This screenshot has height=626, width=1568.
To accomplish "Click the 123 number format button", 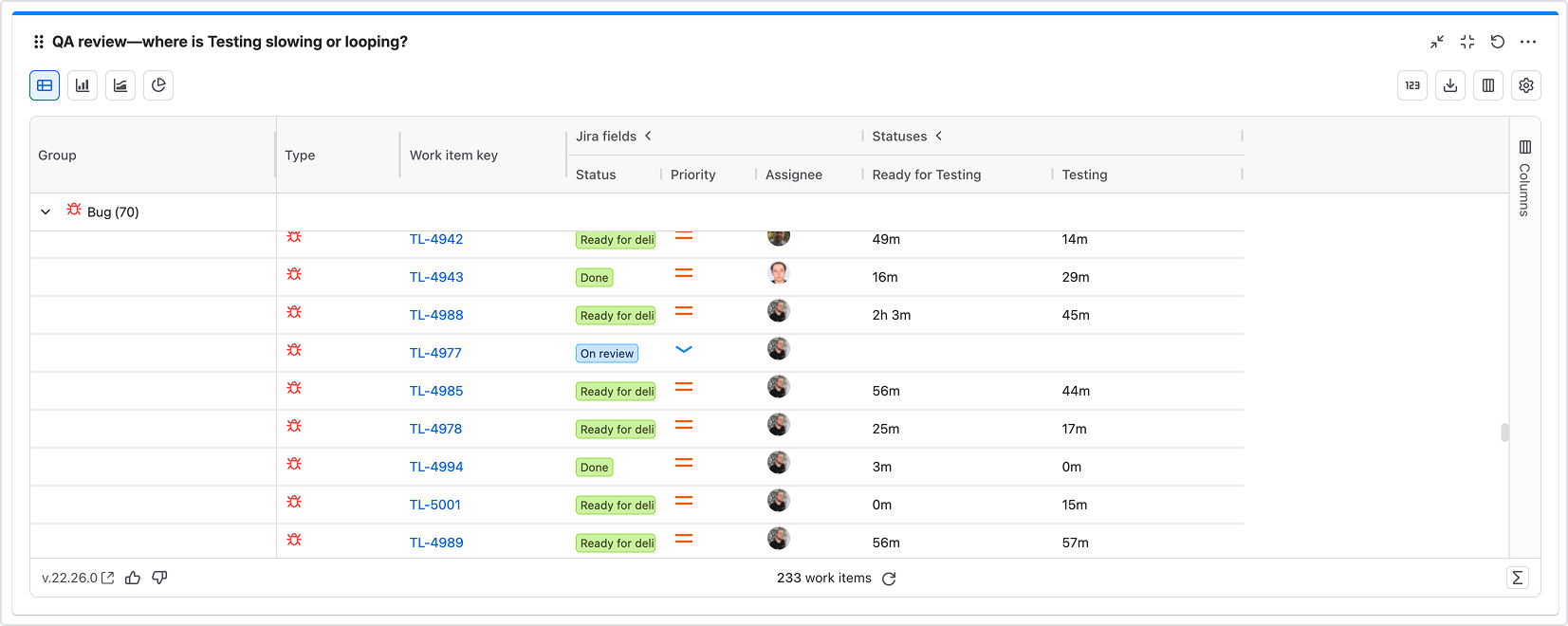I will click(x=1412, y=85).
